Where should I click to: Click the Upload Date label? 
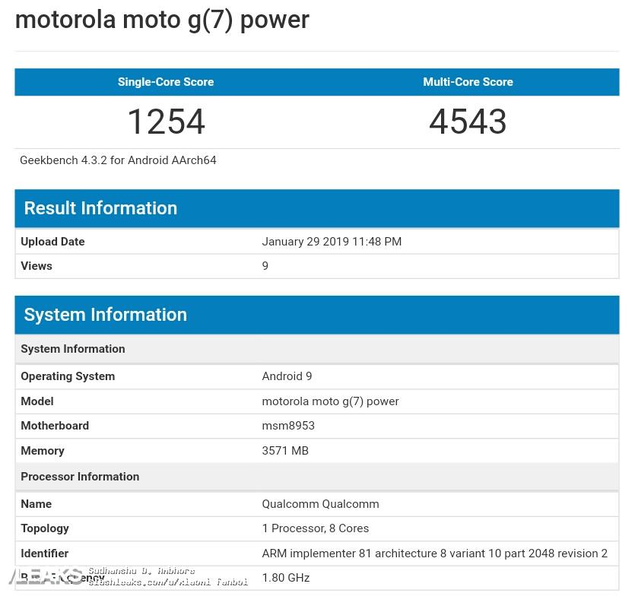(x=53, y=242)
